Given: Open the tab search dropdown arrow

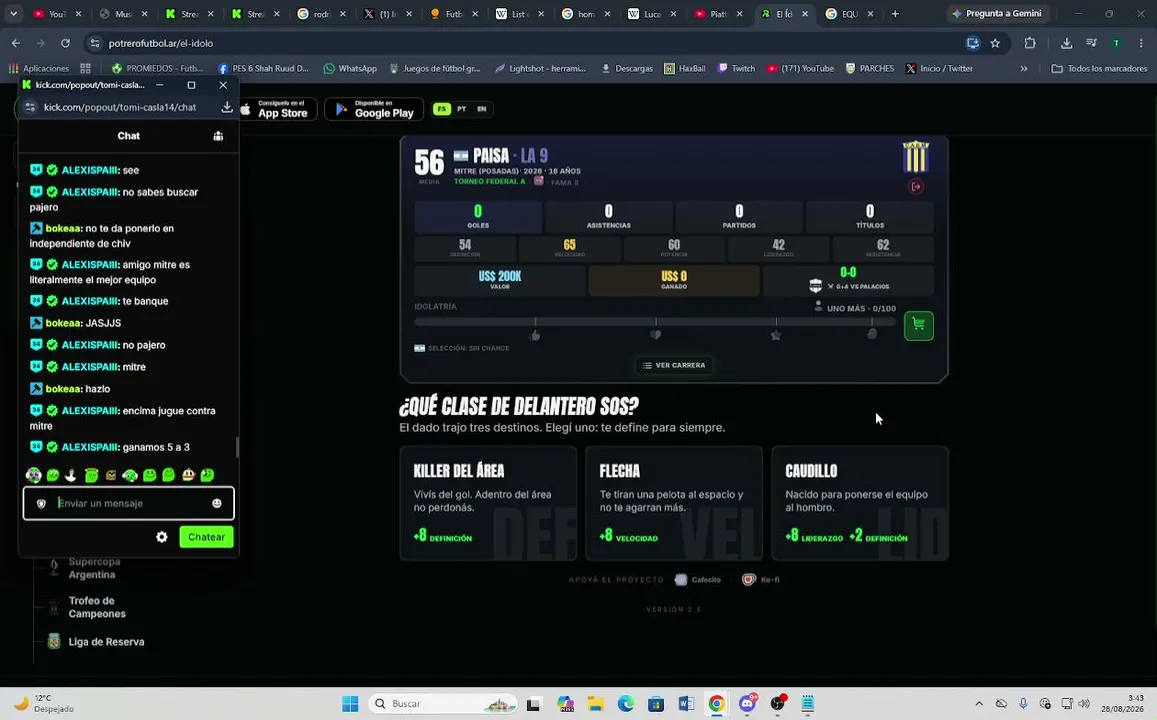Looking at the screenshot, I should [13, 13].
